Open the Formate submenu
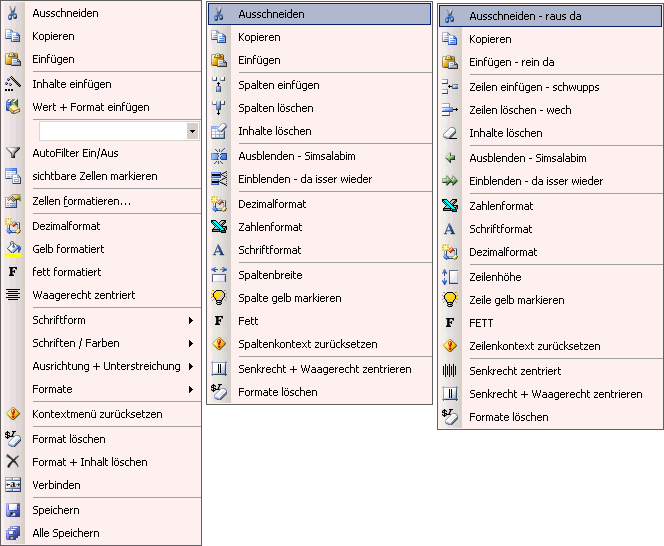The image size is (664, 546). tap(191, 389)
